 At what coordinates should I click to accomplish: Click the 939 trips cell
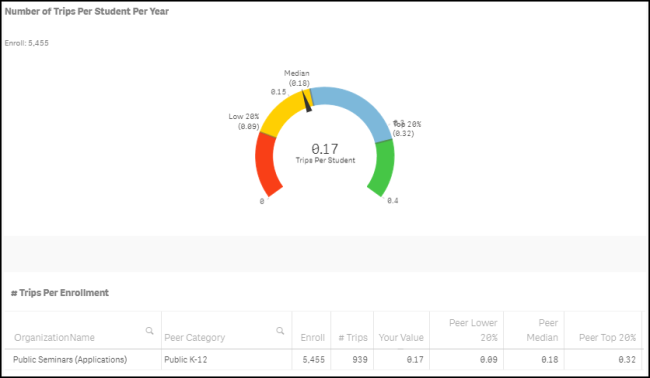click(360, 359)
